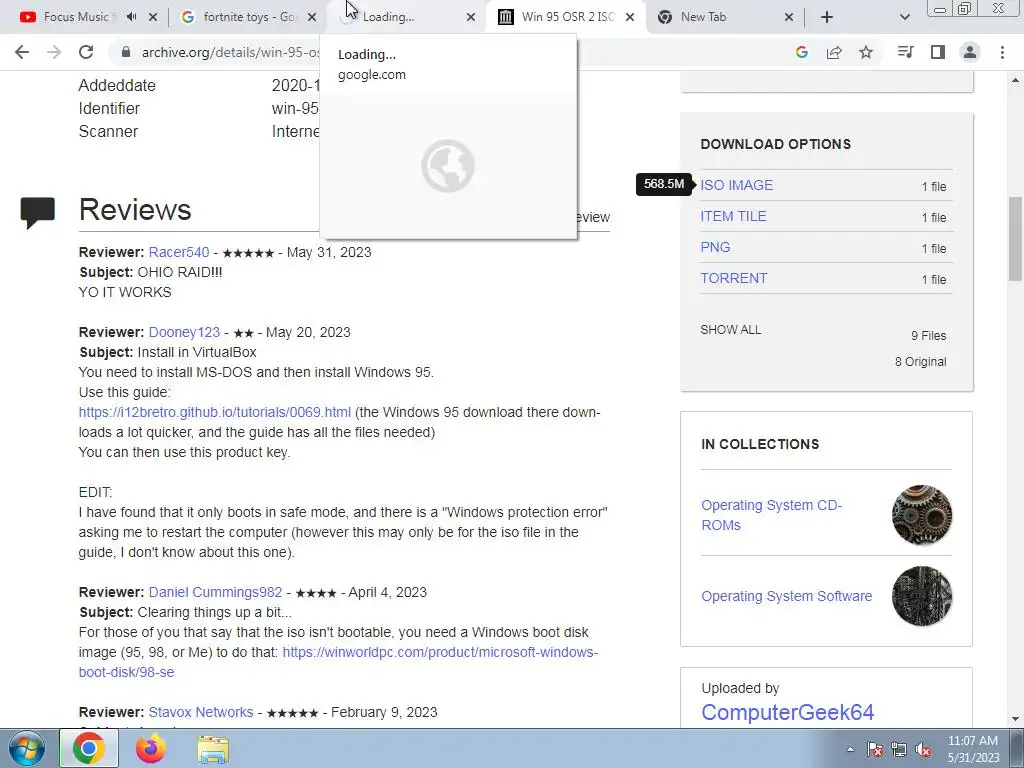
Task: Open reviewer Dooney123 profile
Action: [184, 332]
